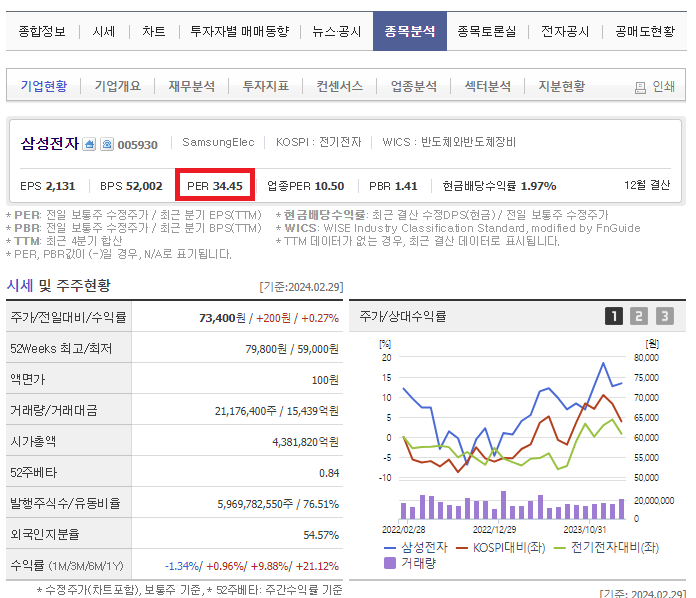
Task: Select the 재무분석 sub-tab
Action: click(192, 86)
